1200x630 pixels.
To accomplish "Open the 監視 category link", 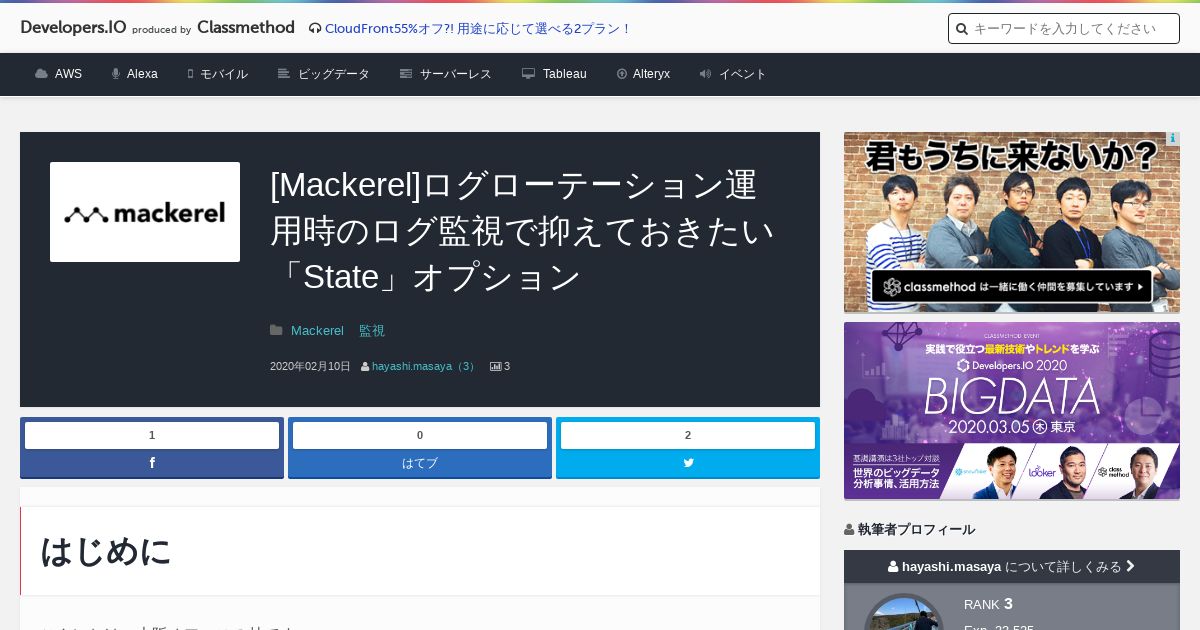I will [x=372, y=330].
